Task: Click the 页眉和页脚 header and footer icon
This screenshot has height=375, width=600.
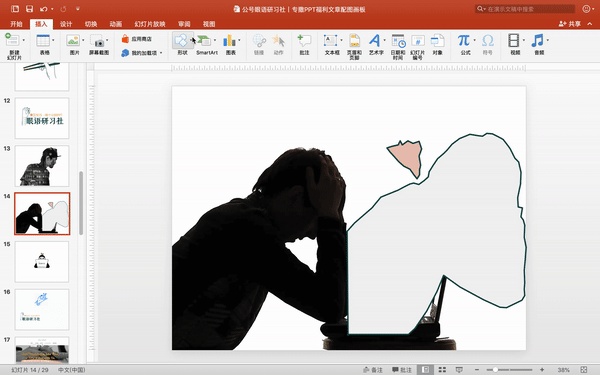Action: pos(354,41)
